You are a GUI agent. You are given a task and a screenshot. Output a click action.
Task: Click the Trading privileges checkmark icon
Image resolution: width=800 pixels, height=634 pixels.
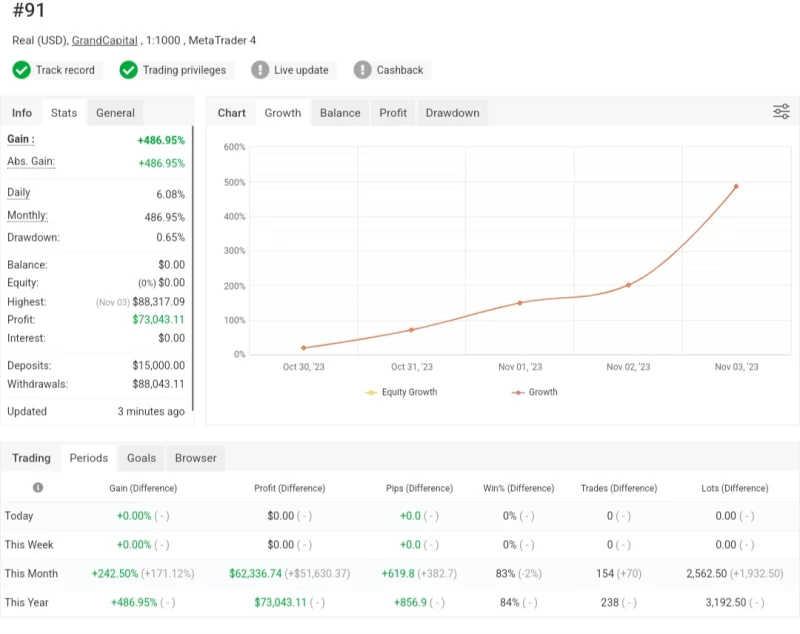click(x=128, y=70)
